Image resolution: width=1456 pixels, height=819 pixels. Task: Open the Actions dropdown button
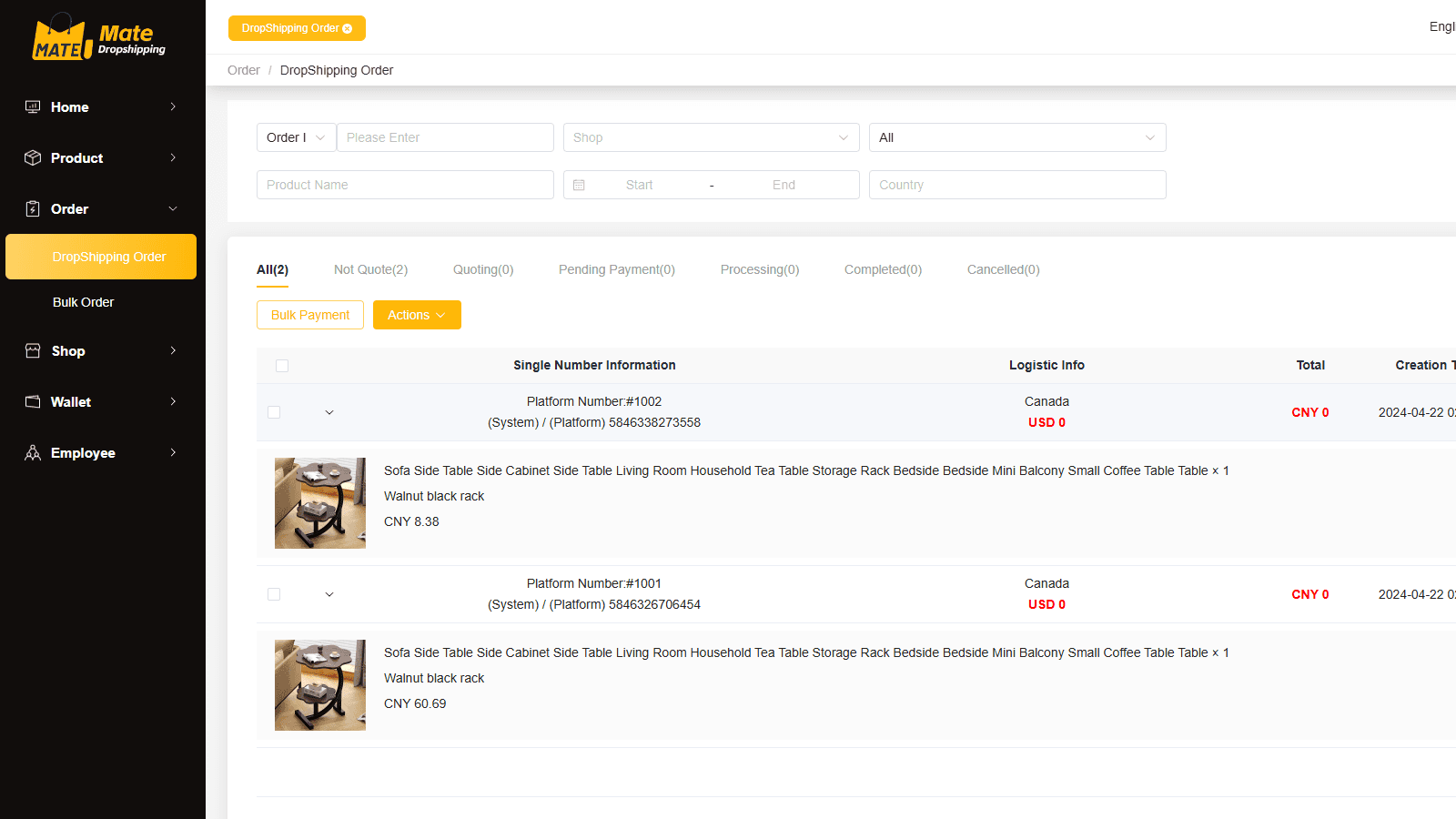point(417,315)
